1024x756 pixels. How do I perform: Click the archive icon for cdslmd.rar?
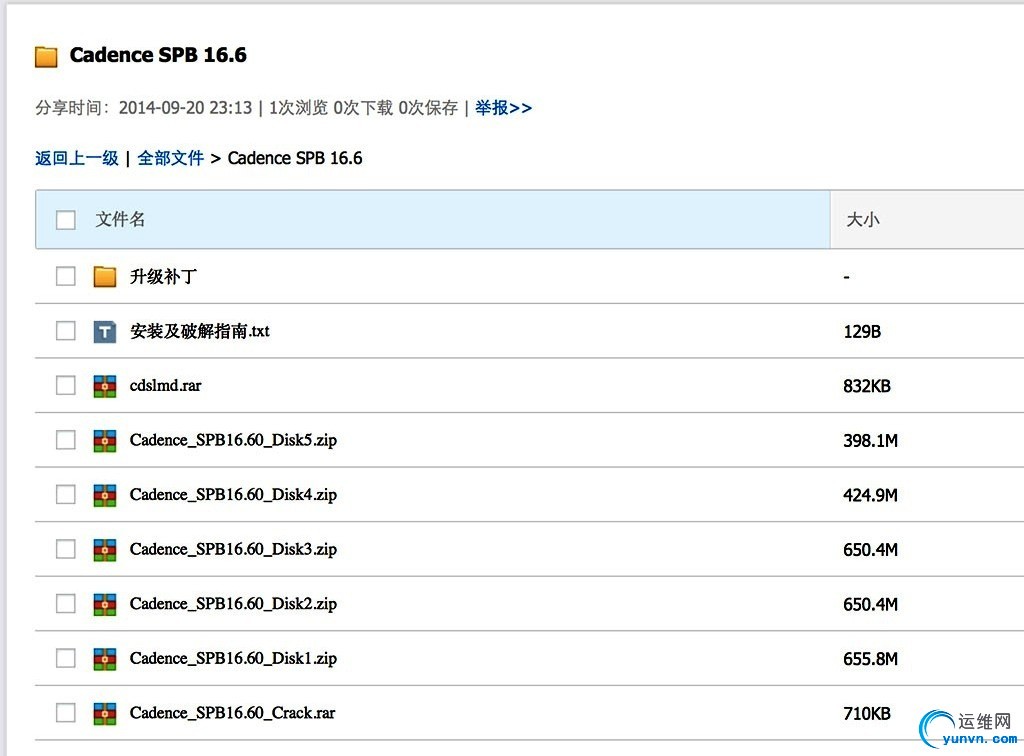click(x=105, y=386)
